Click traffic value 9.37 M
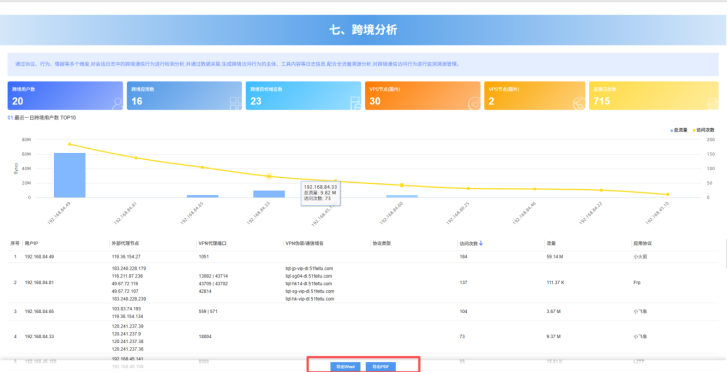 click(x=554, y=337)
